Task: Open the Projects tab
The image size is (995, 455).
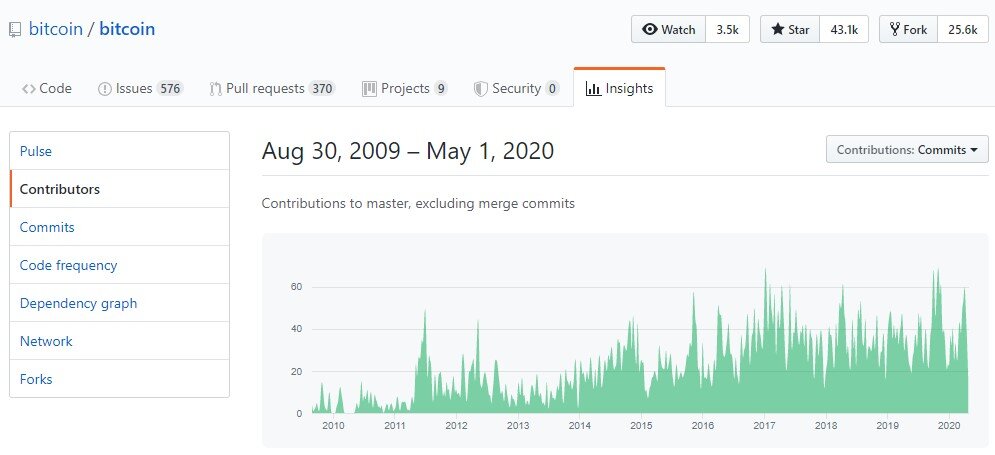Action: 404,88
